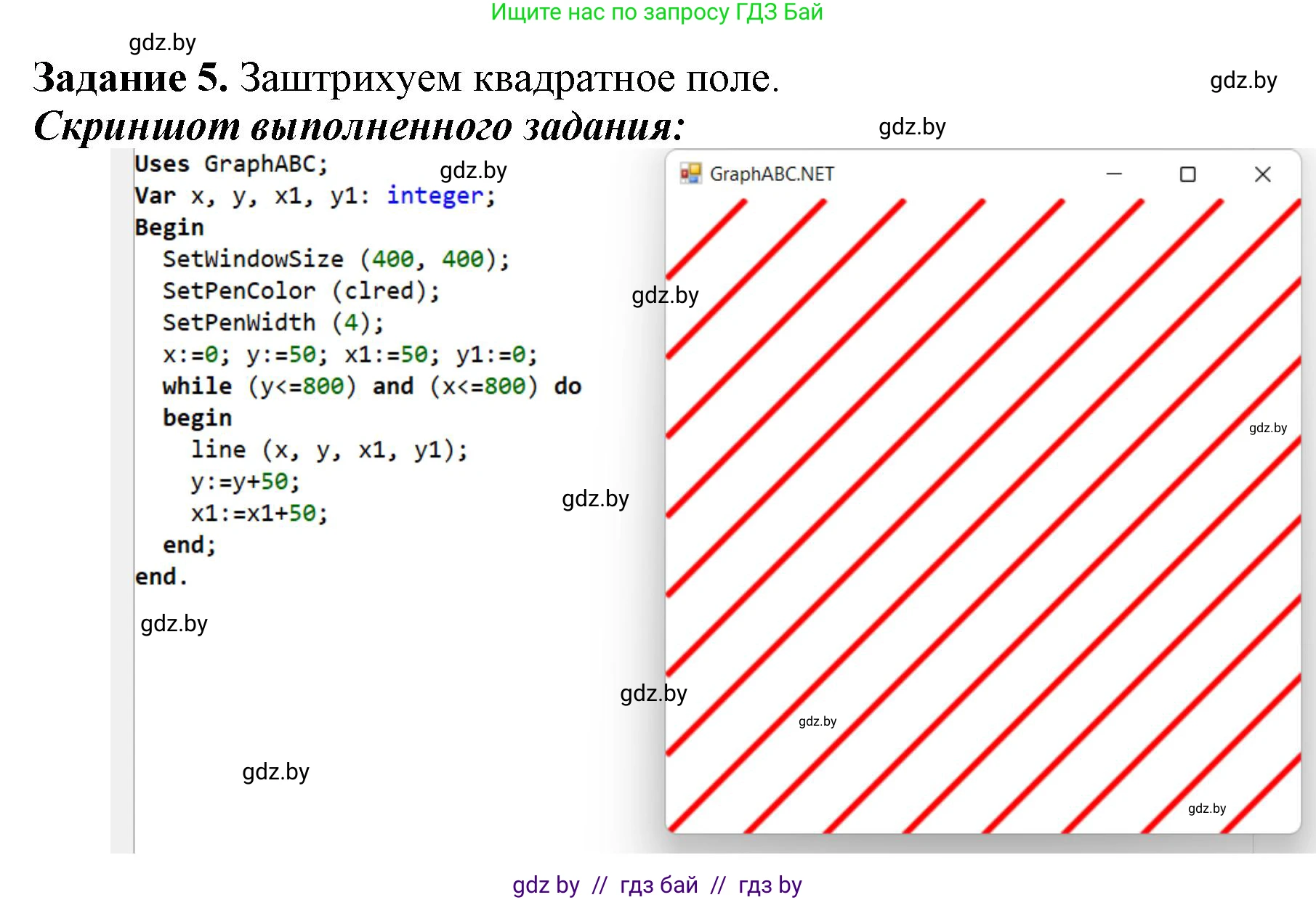Collapse the Var declaration line

point(315,195)
